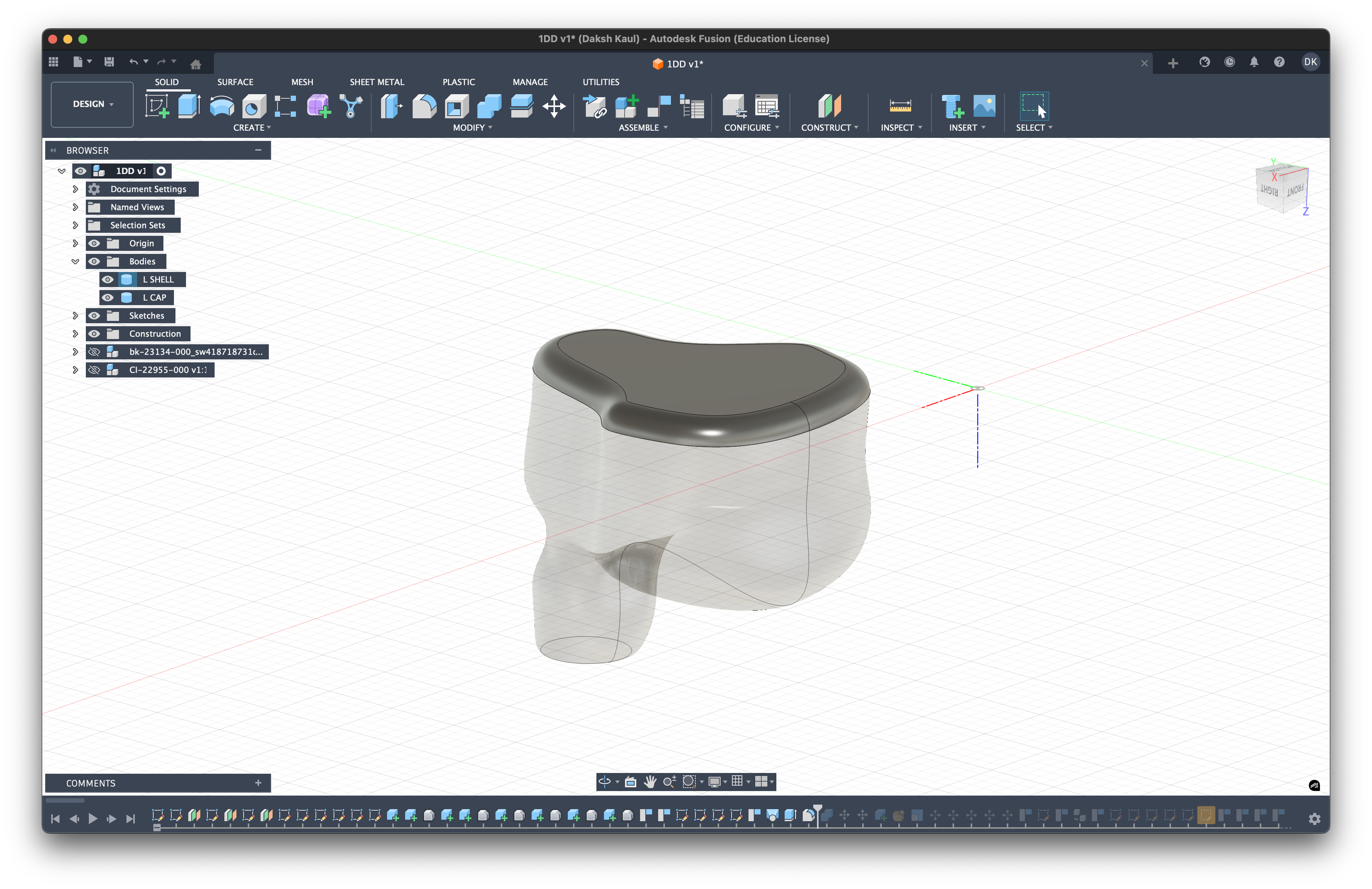Show the hidden CI-22955-000 component

click(95, 370)
